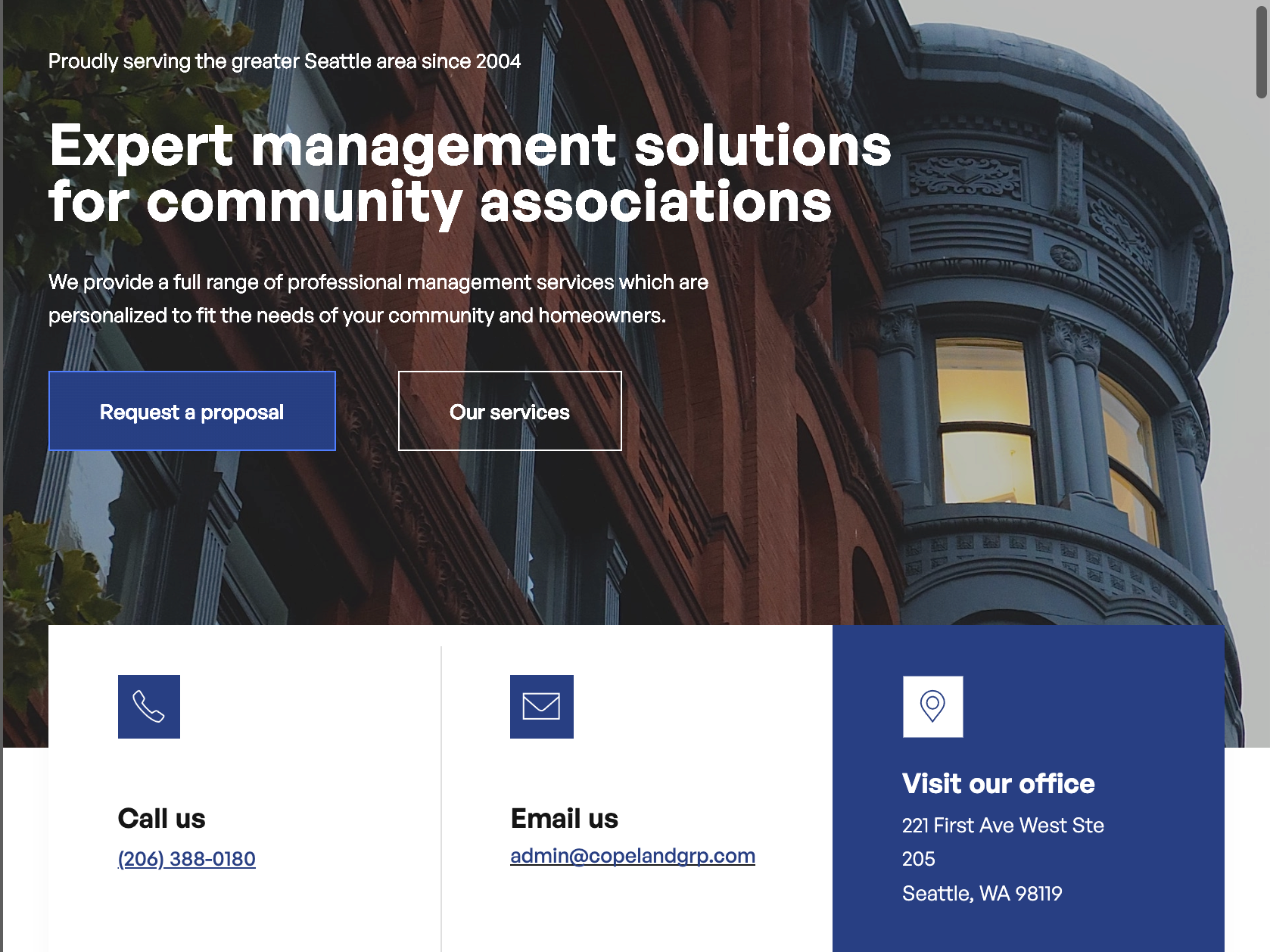Click the professional management services paragraph
This screenshot has width=1270, height=952.
tap(378, 299)
